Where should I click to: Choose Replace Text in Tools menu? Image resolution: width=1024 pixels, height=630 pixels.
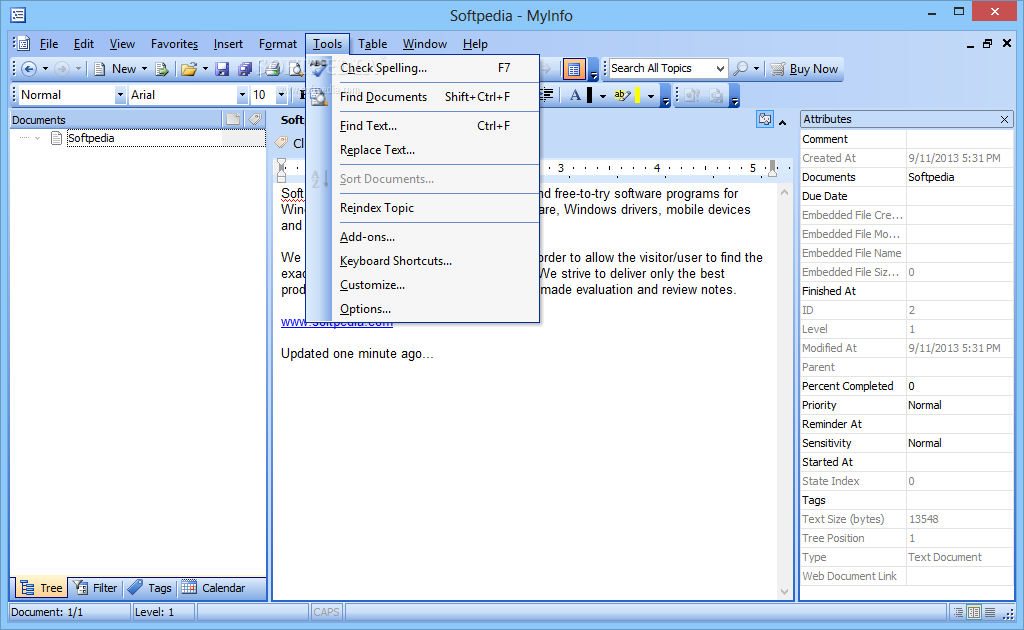(423, 150)
